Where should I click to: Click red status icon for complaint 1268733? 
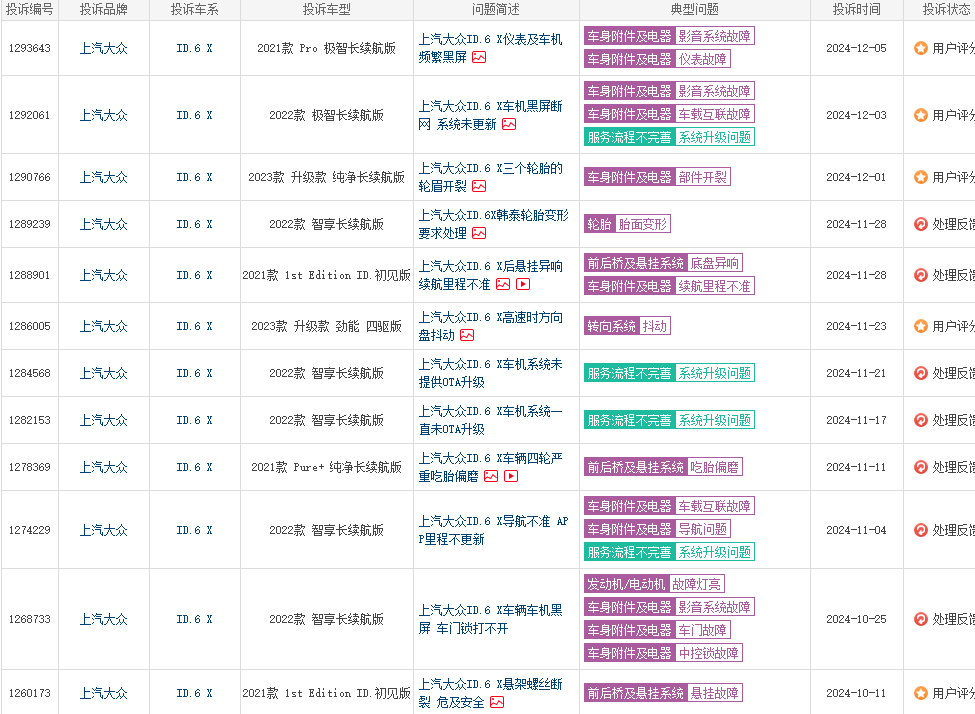click(x=921, y=619)
